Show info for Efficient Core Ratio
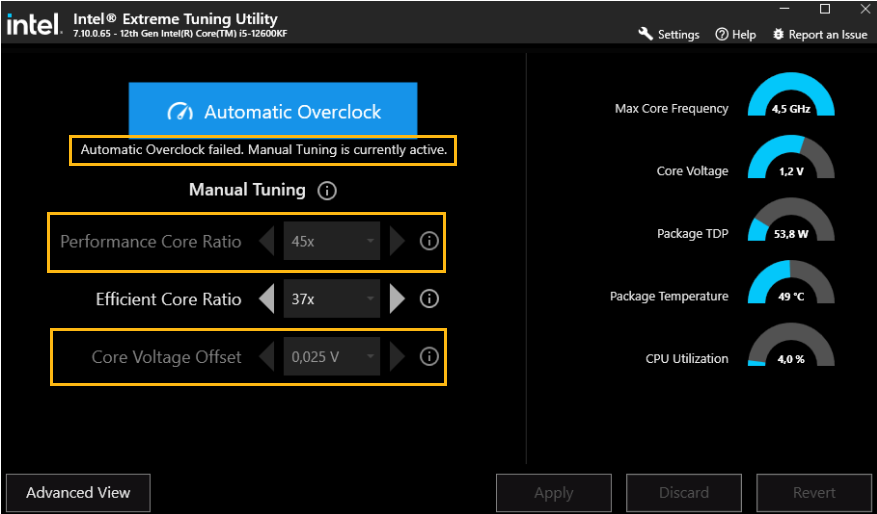This screenshot has height=514, width=877. [x=429, y=299]
